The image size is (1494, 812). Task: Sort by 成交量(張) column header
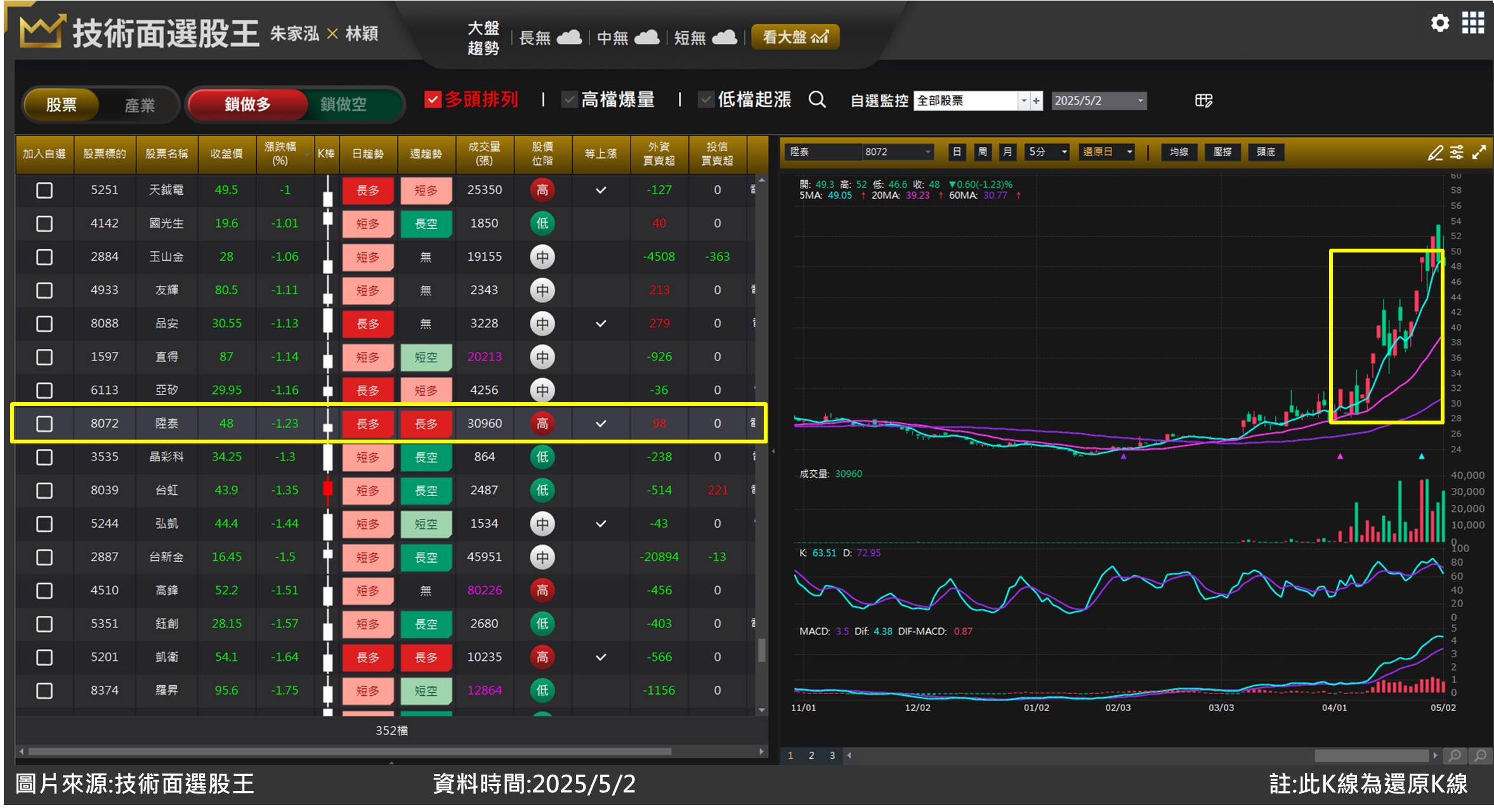(x=485, y=154)
